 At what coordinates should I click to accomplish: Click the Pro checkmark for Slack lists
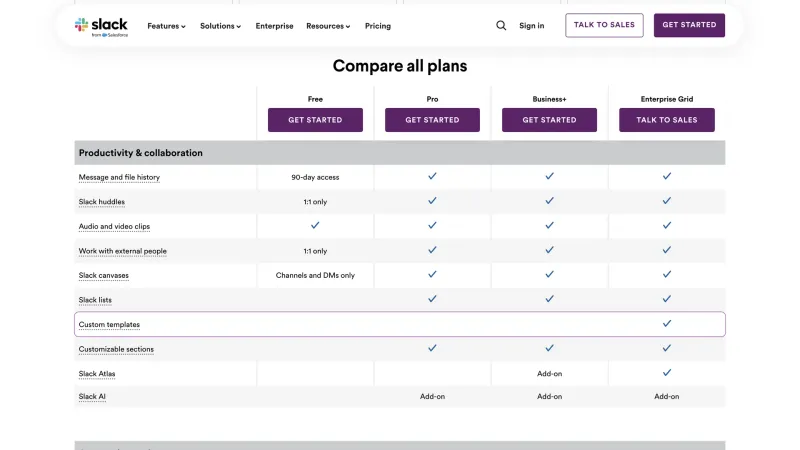[x=432, y=298]
